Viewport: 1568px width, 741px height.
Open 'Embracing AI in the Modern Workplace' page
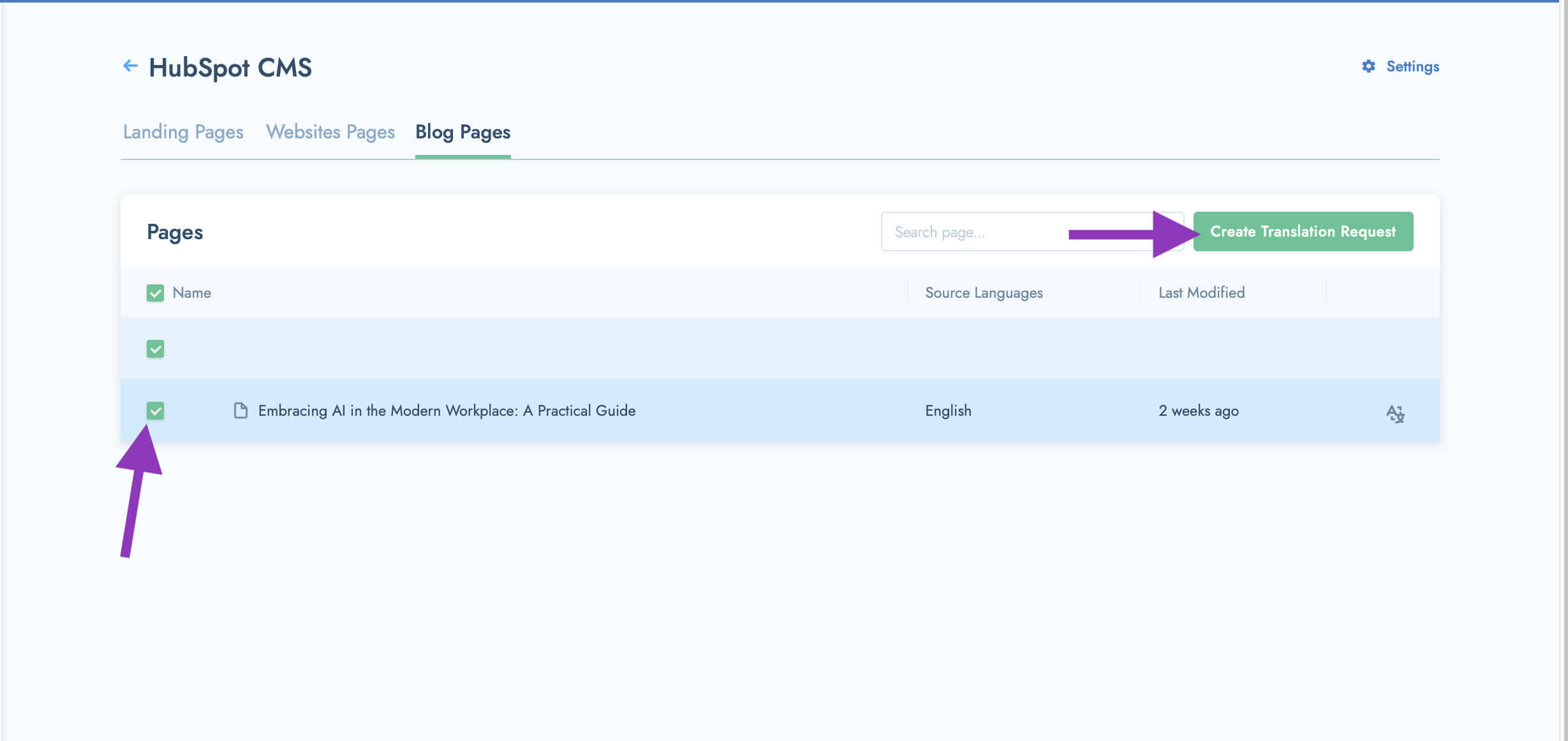pos(447,411)
